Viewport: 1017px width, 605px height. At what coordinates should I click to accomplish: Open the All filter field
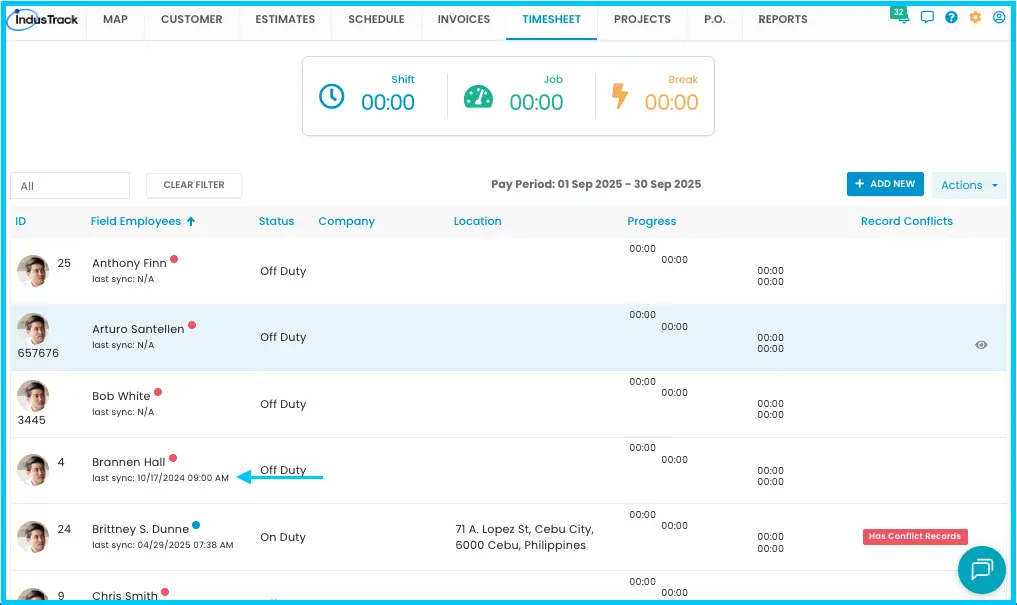click(x=70, y=185)
